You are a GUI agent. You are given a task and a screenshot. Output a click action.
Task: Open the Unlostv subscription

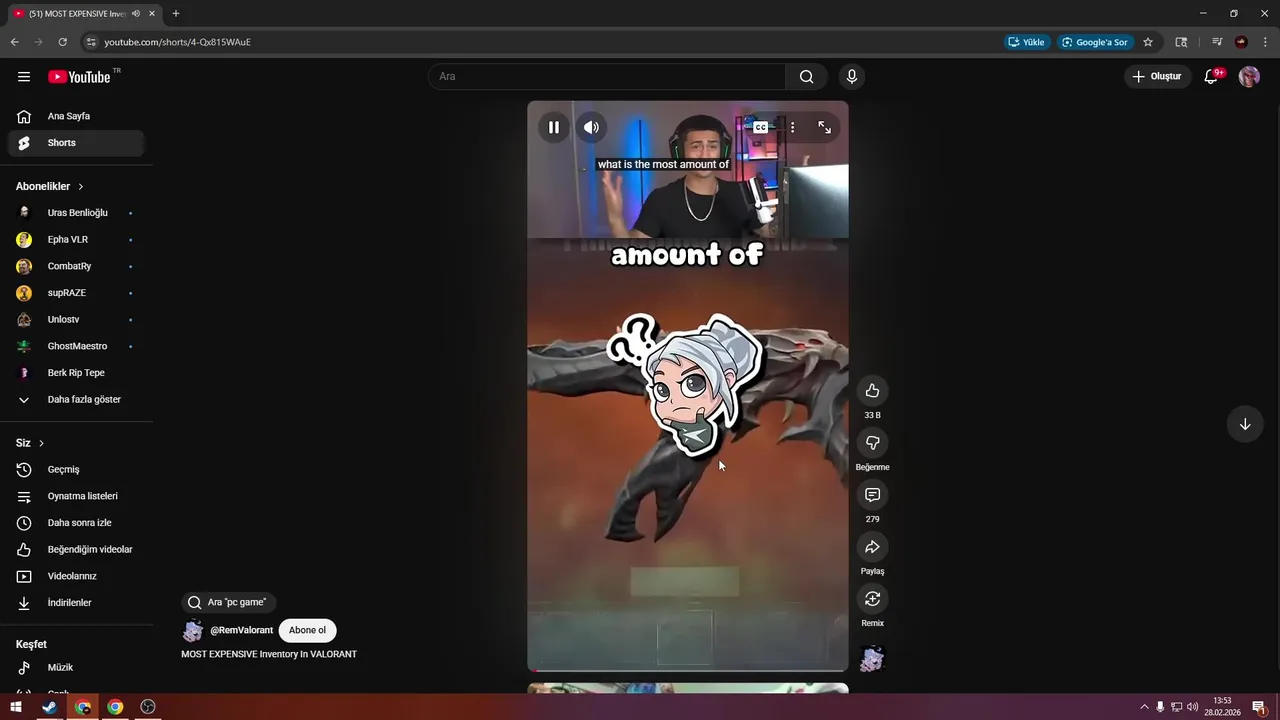76,320
